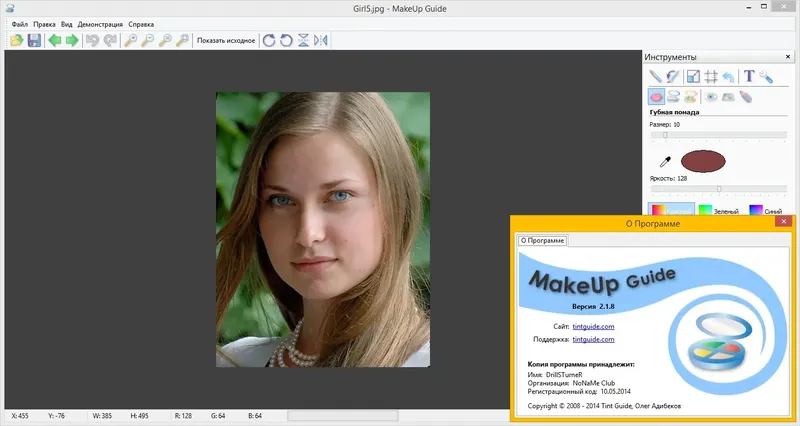
Task: Select the liner pencil makeup tool
Action: pyautogui.click(x=745, y=96)
